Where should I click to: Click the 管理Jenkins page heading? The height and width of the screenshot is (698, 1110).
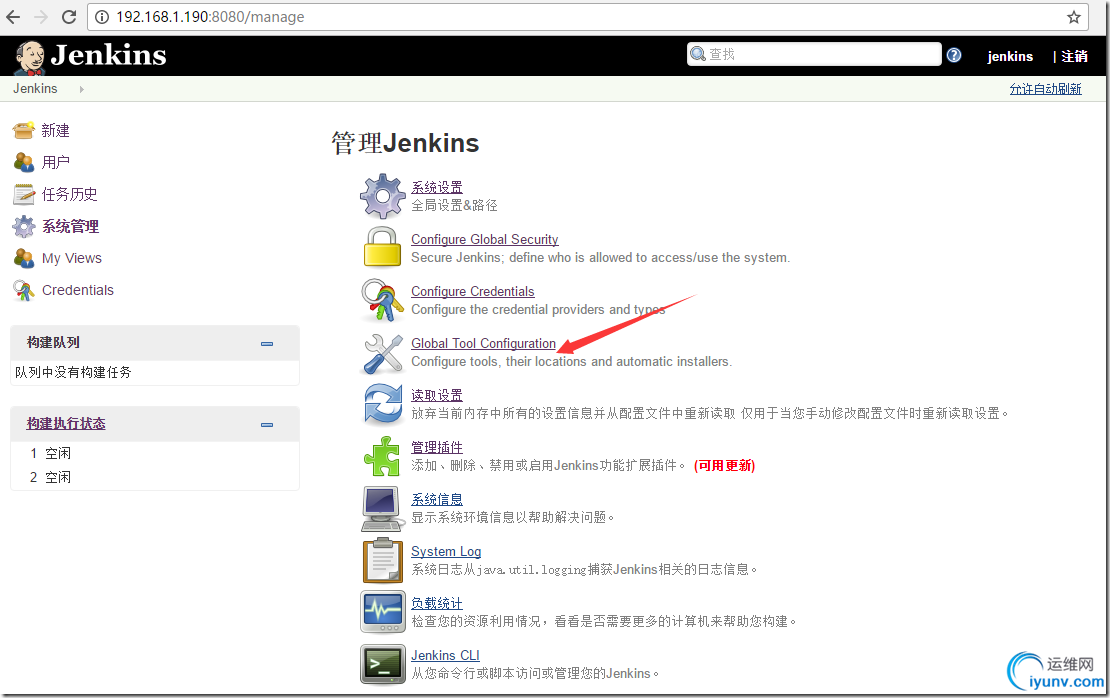click(405, 143)
